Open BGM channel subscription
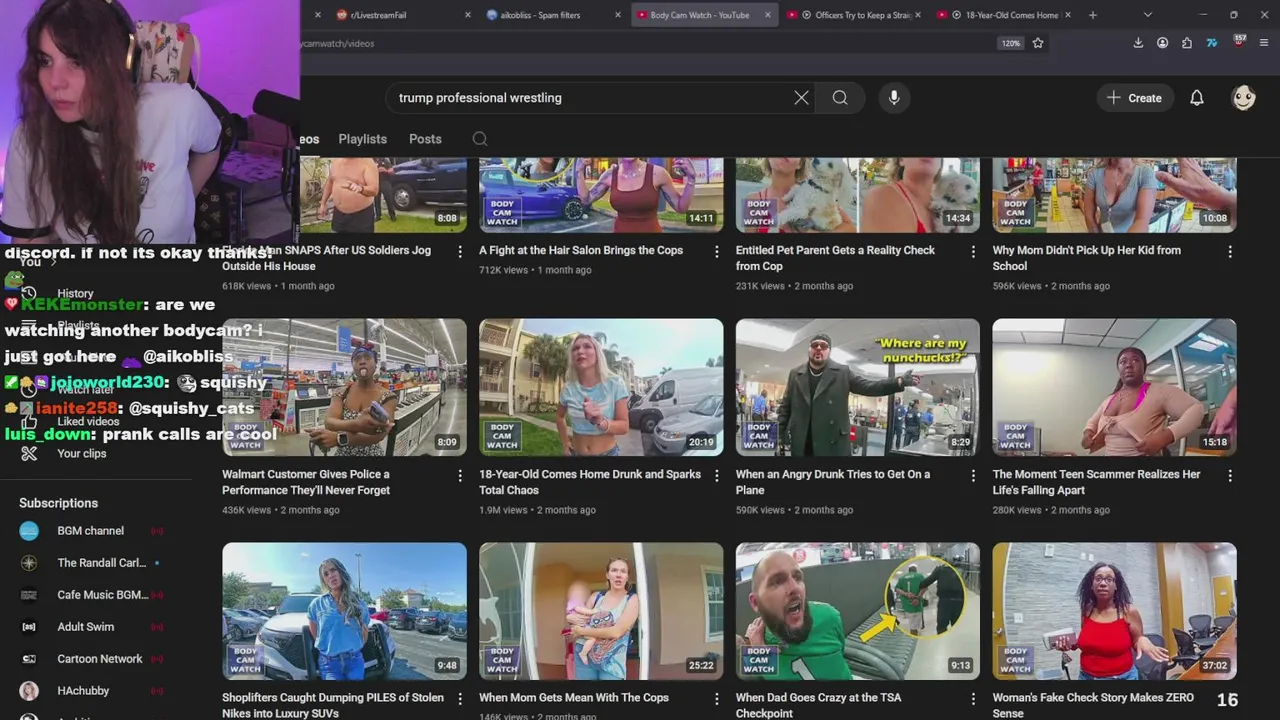This screenshot has height=720, width=1280. (91, 531)
